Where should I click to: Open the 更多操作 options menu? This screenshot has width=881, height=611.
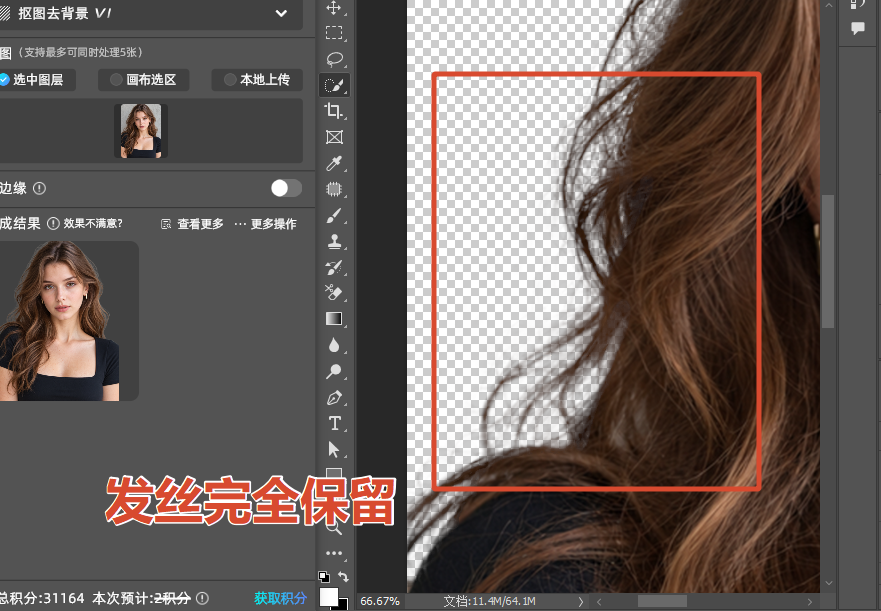(265, 224)
